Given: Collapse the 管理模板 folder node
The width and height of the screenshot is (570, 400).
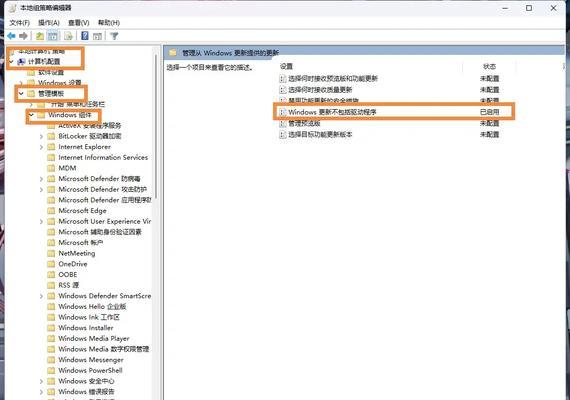Looking at the screenshot, I should pos(21,93).
